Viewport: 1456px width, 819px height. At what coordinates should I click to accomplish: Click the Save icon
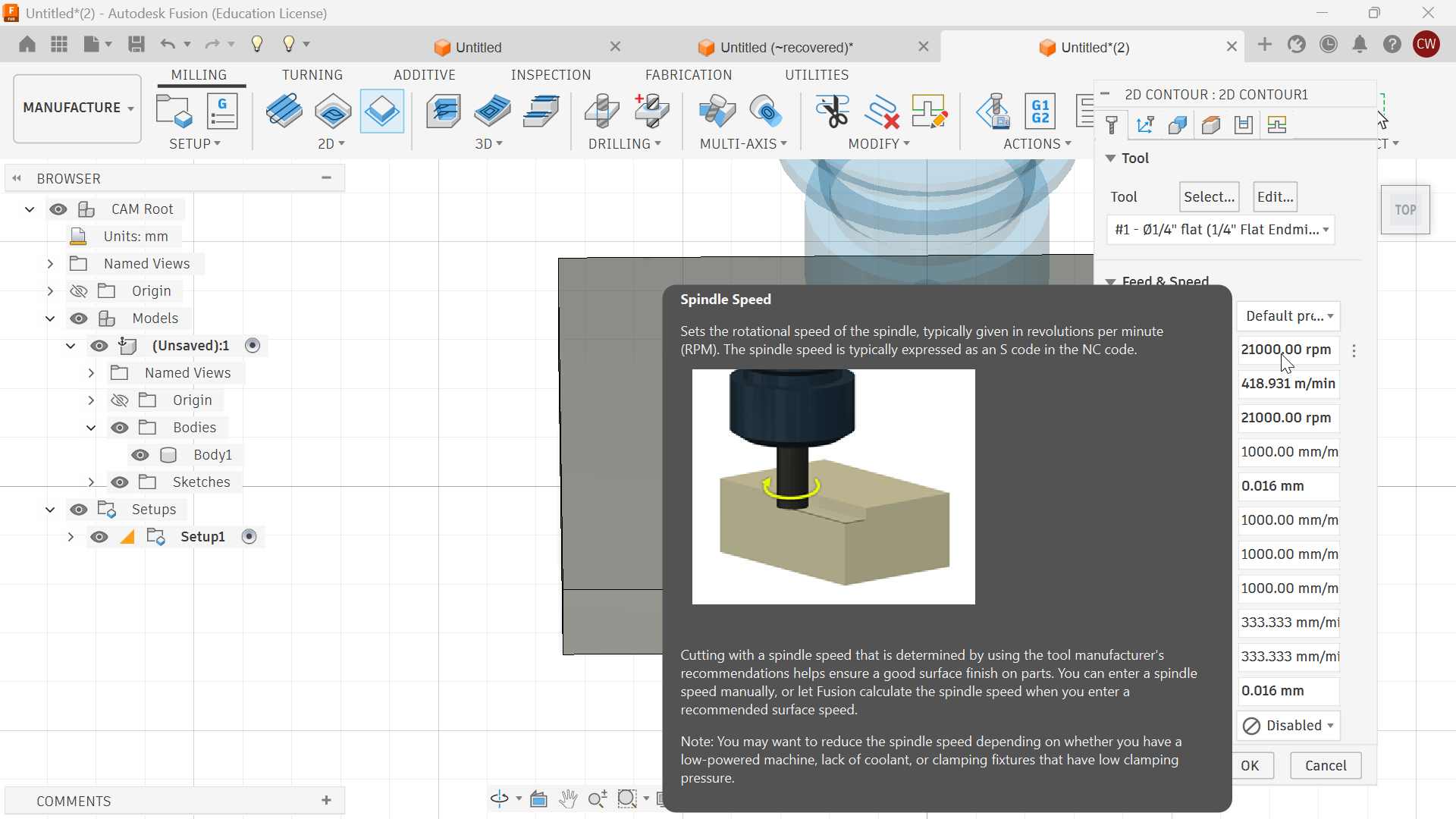(136, 44)
